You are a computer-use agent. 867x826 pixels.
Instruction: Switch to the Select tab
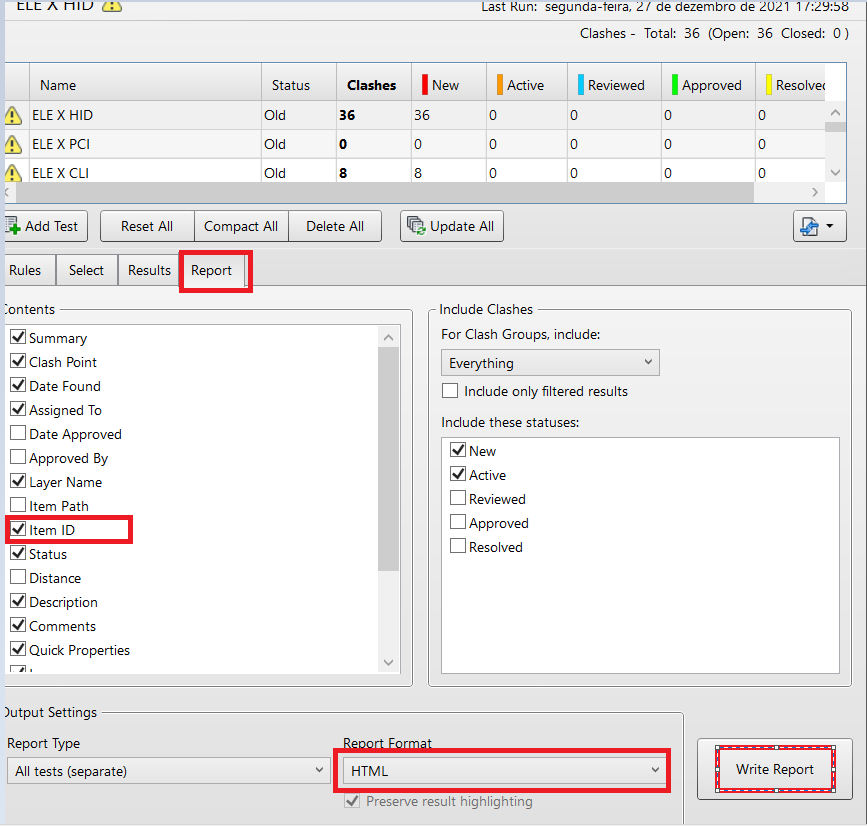86,270
